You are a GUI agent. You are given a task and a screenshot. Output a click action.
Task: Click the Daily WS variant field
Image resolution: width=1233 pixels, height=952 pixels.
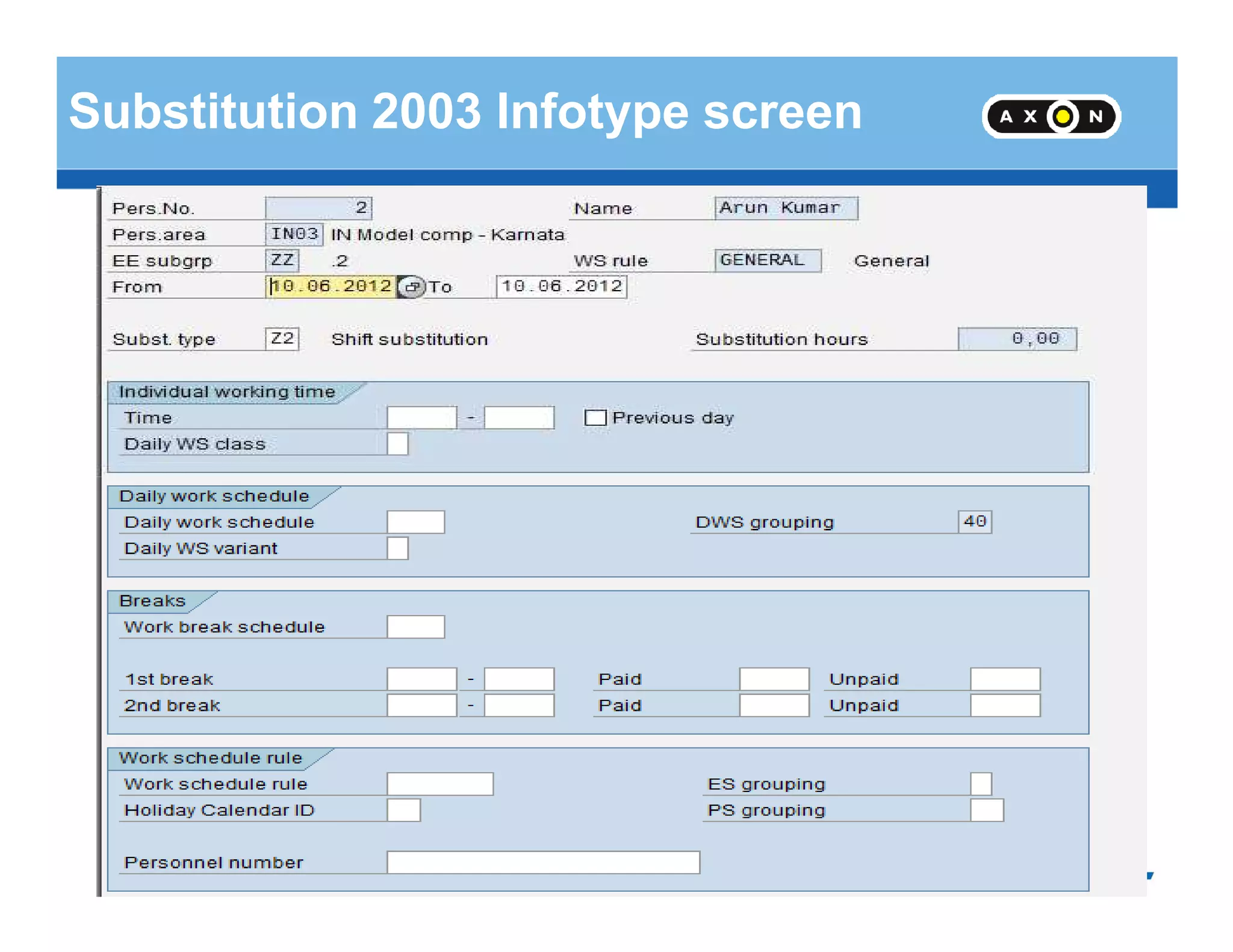coord(397,548)
